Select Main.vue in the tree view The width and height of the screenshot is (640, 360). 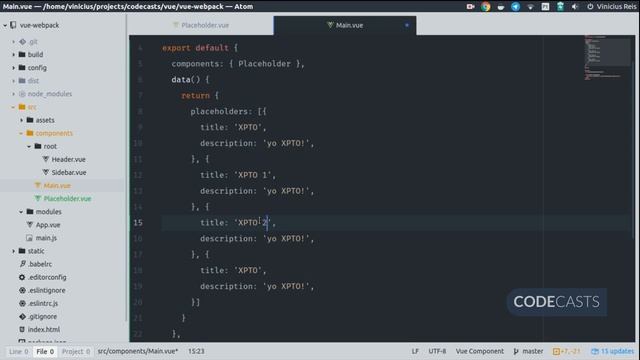tap(57, 186)
